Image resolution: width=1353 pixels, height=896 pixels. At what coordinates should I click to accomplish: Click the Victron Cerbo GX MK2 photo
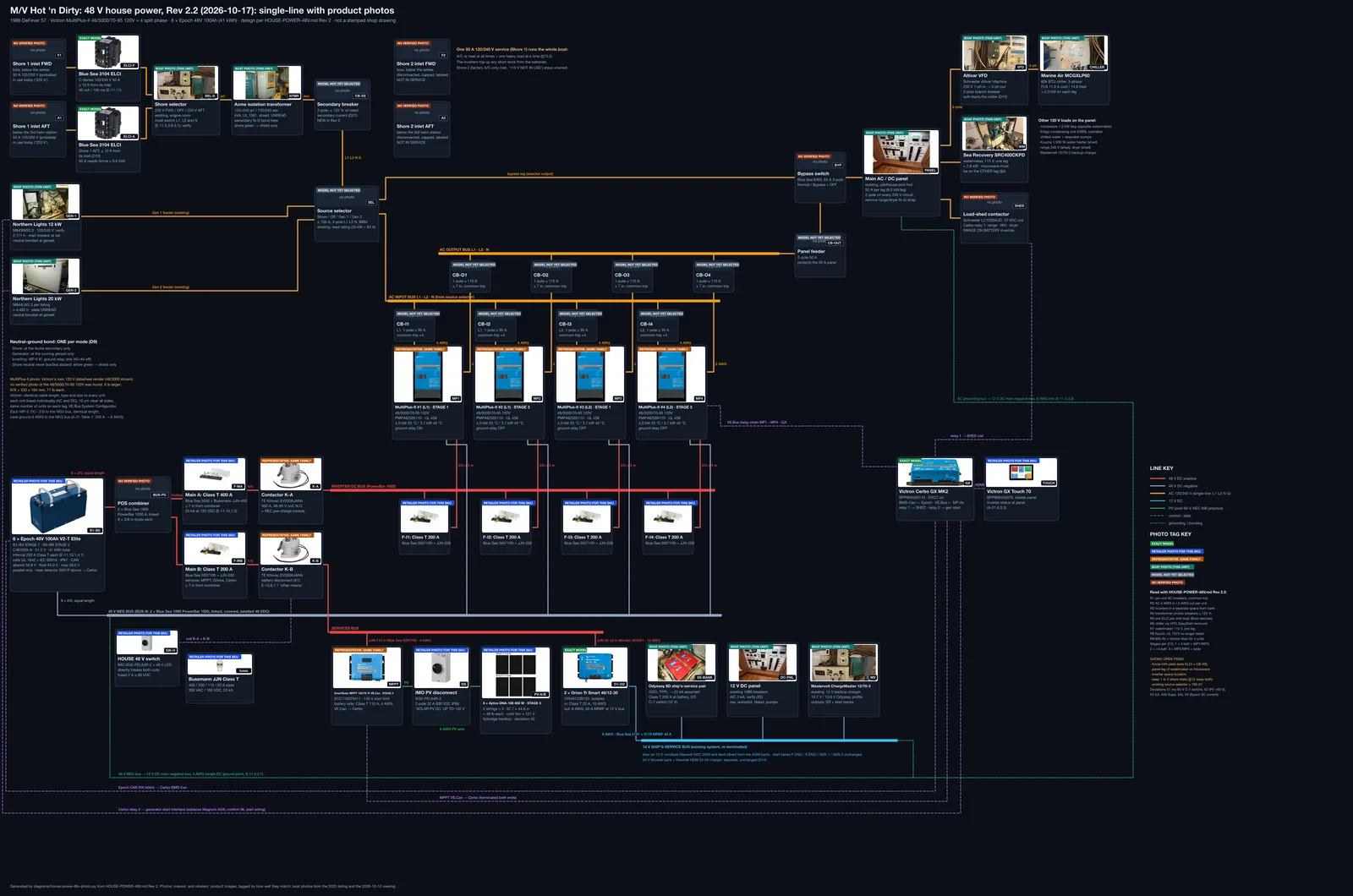coord(935,473)
